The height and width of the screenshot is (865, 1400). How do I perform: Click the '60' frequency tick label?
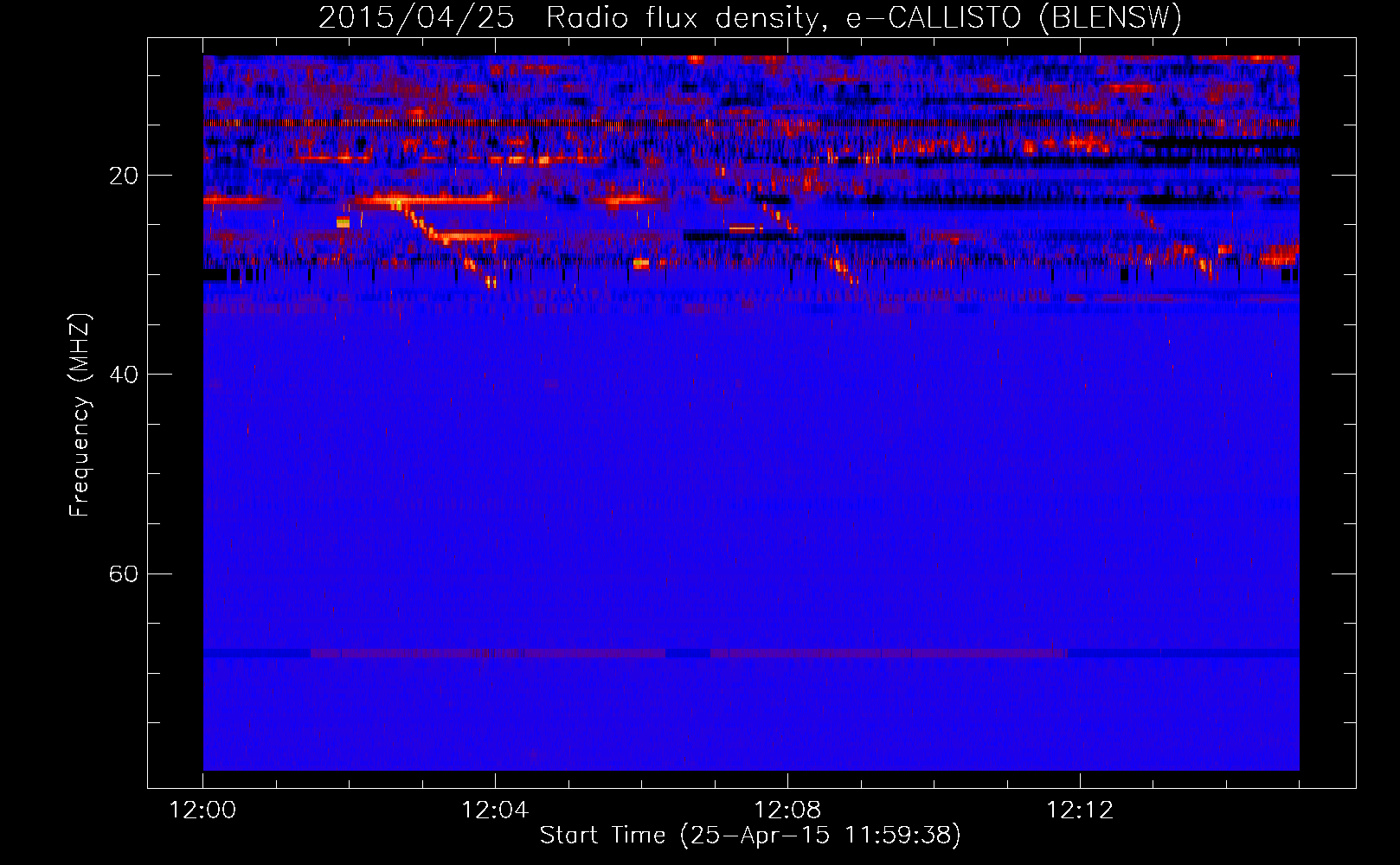(x=123, y=573)
